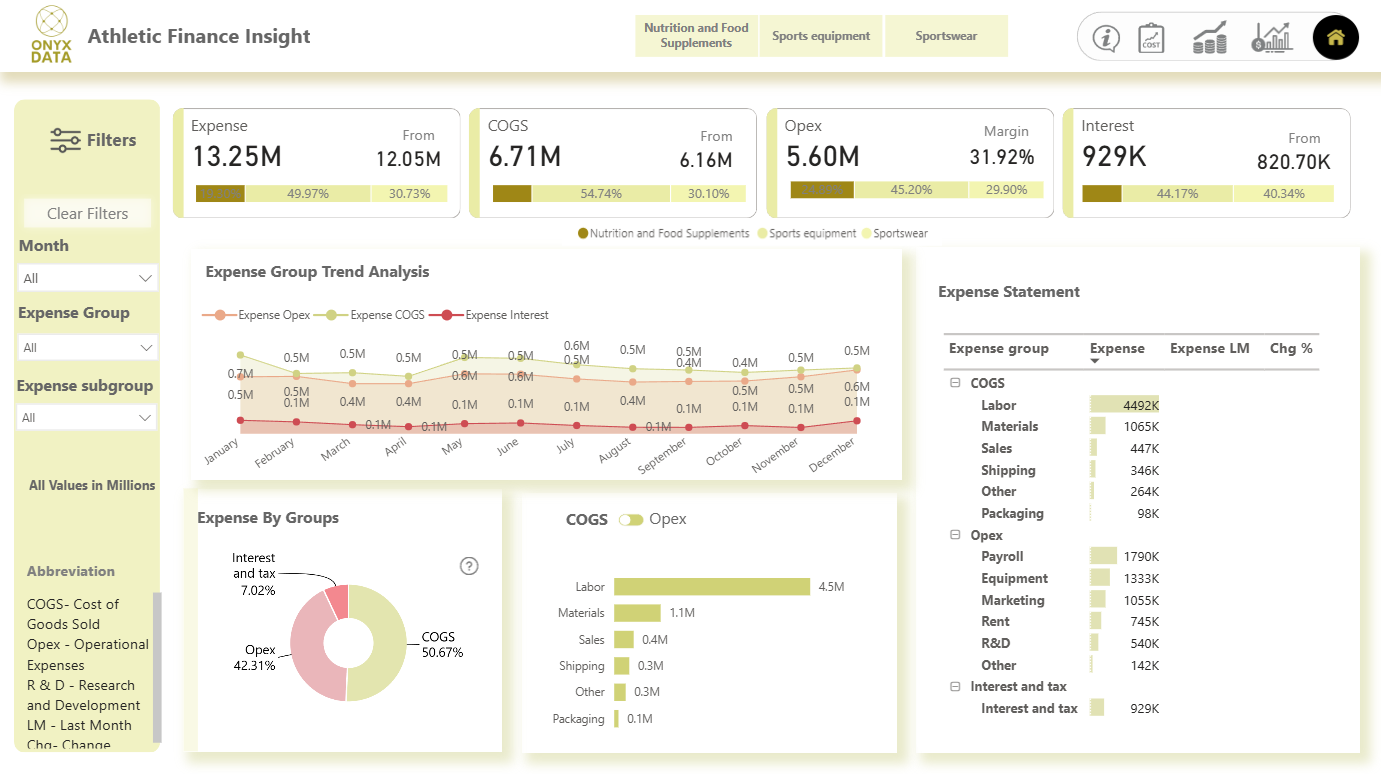
Task: Click the Filters sliders icon
Action: click(65, 140)
